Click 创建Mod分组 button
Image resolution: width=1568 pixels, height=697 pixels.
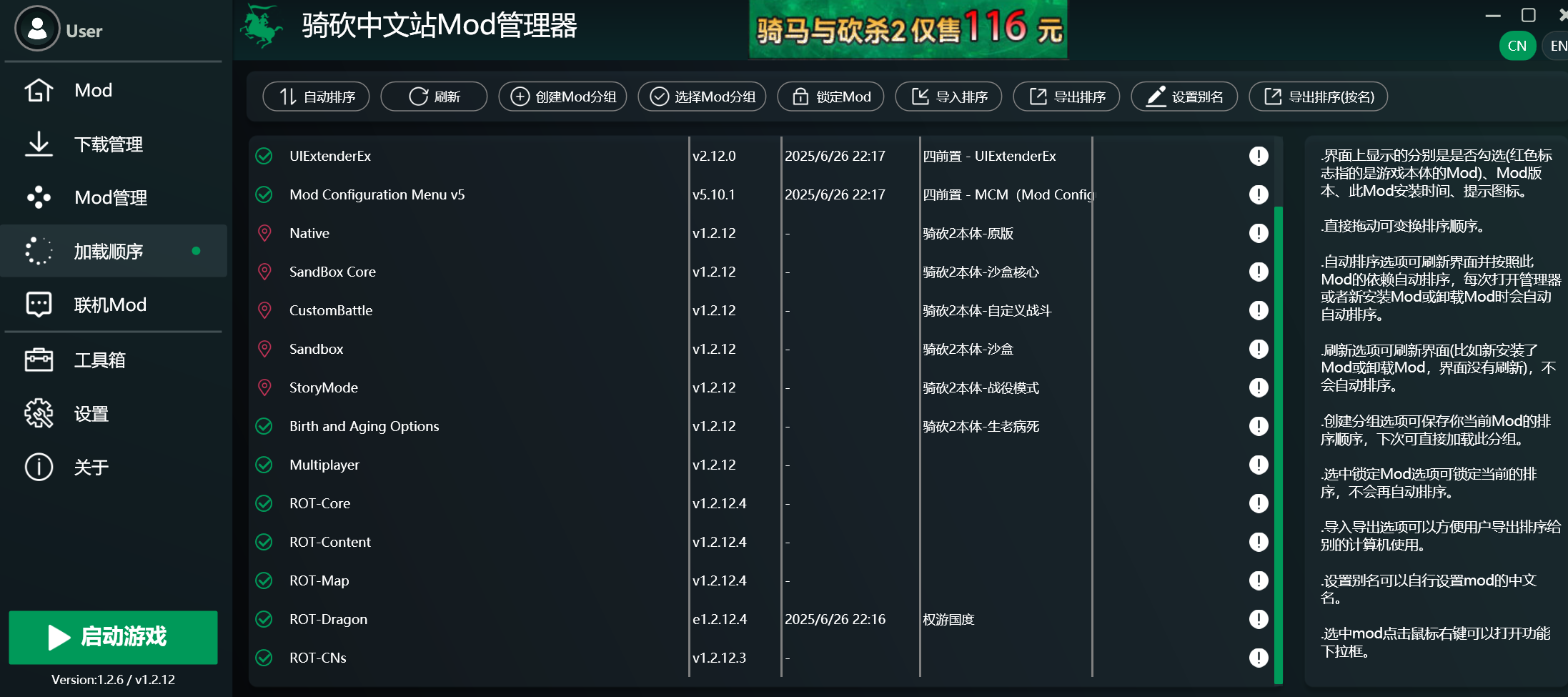point(562,97)
